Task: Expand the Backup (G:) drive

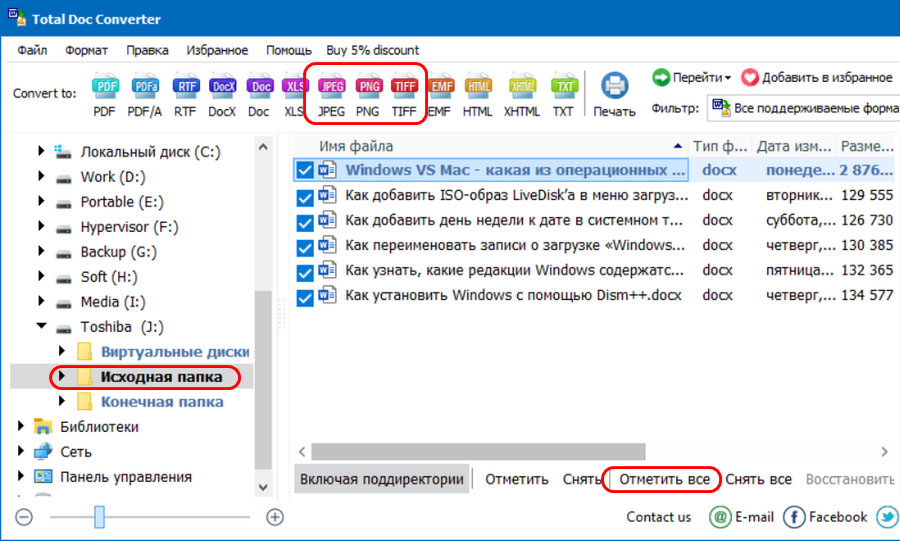Action: (x=41, y=251)
